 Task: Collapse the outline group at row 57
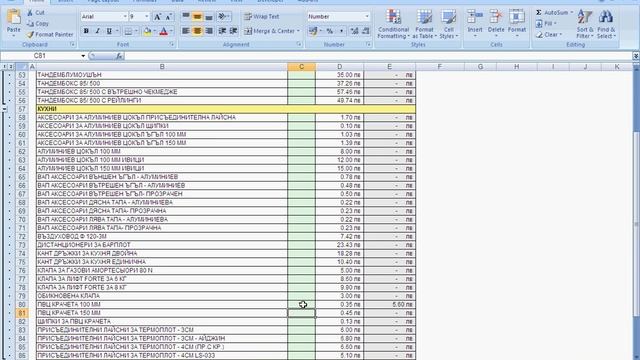(x=4, y=109)
